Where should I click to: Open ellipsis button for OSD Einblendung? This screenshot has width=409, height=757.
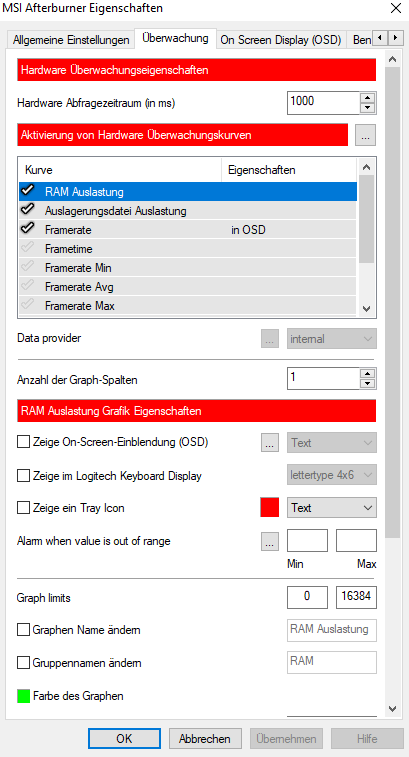pos(270,443)
